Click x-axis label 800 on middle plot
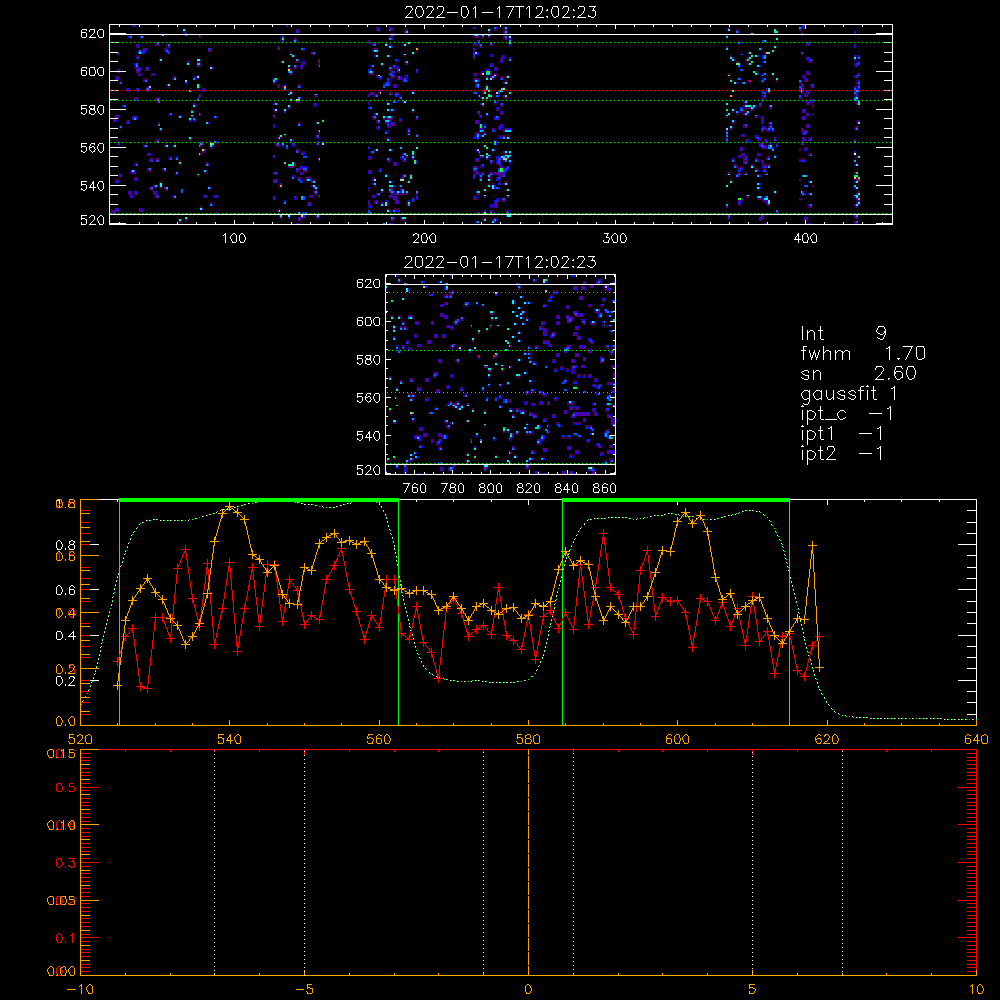 click(x=490, y=489)
